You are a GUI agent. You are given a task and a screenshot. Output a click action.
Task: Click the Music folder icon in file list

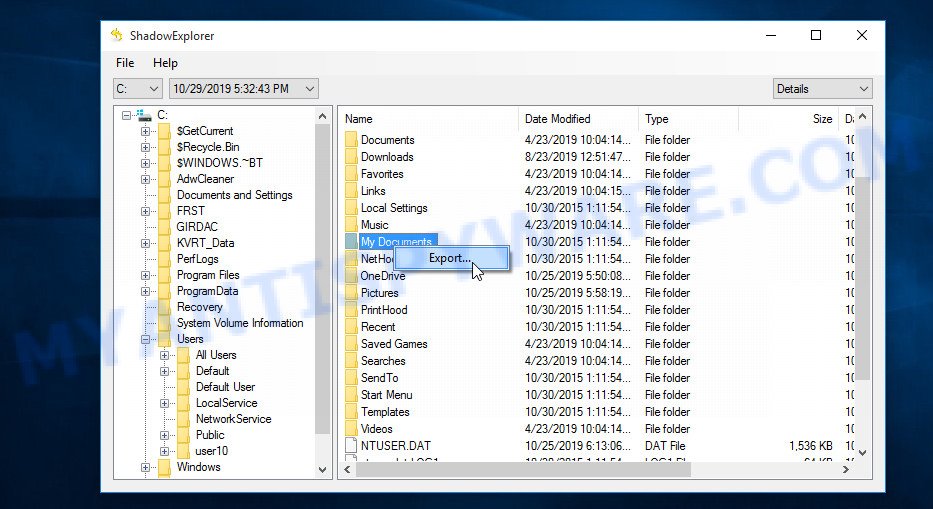[351, 225]
